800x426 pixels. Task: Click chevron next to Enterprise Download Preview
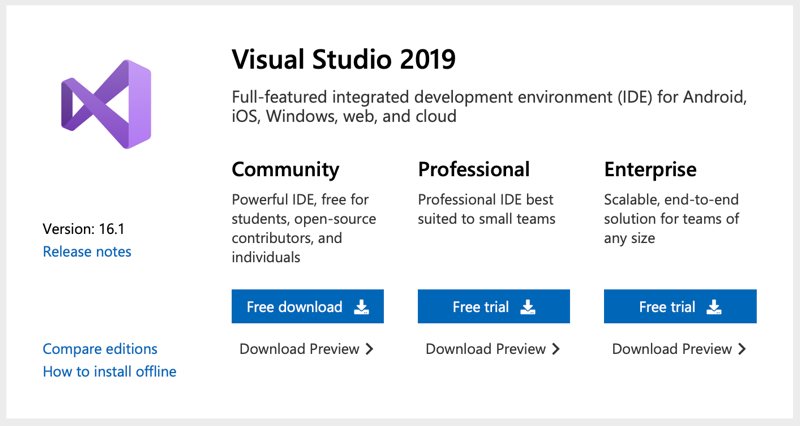click(742, 349)
